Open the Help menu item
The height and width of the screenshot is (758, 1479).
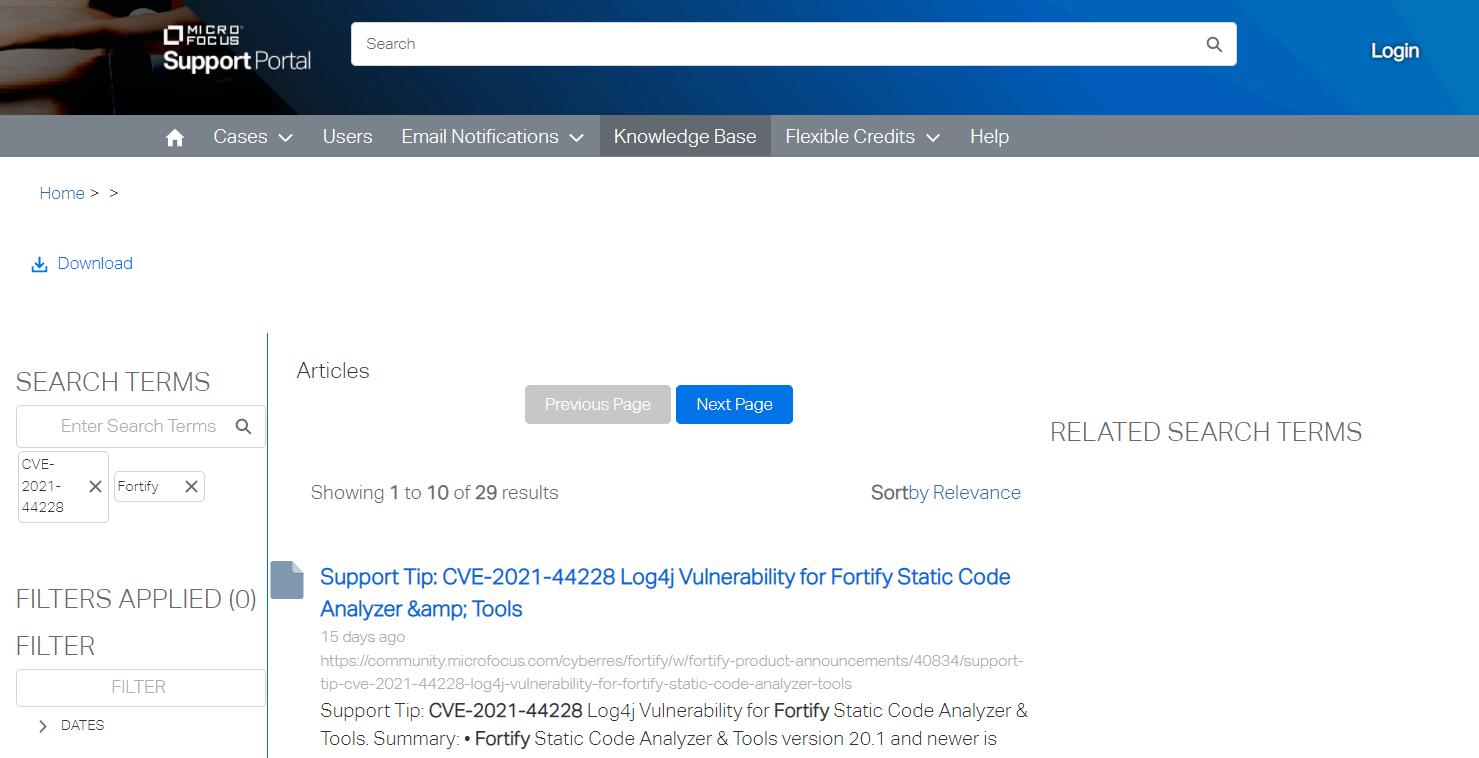(989, 137)
